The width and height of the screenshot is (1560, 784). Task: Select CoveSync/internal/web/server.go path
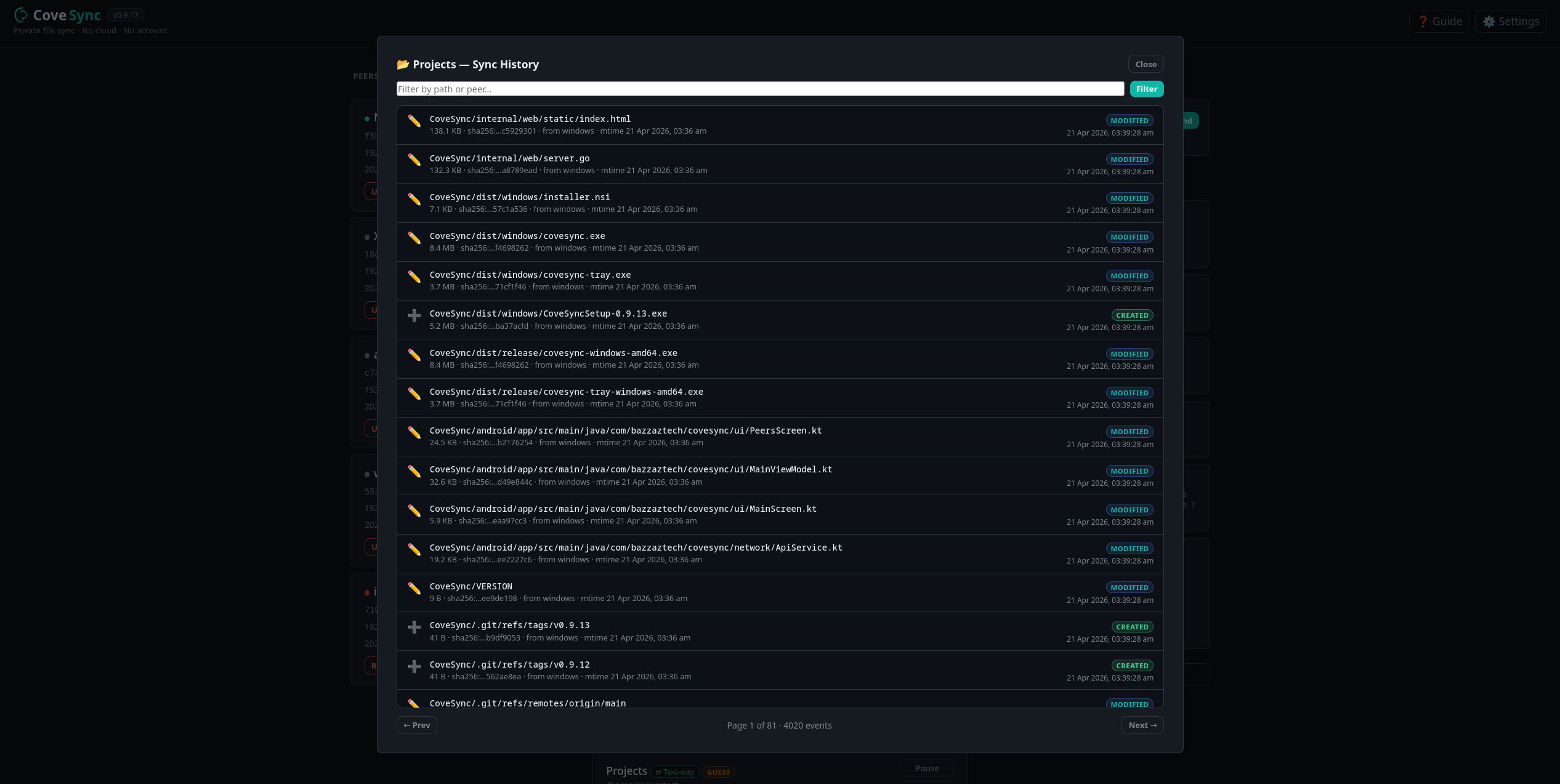click(x=509, y=158)
